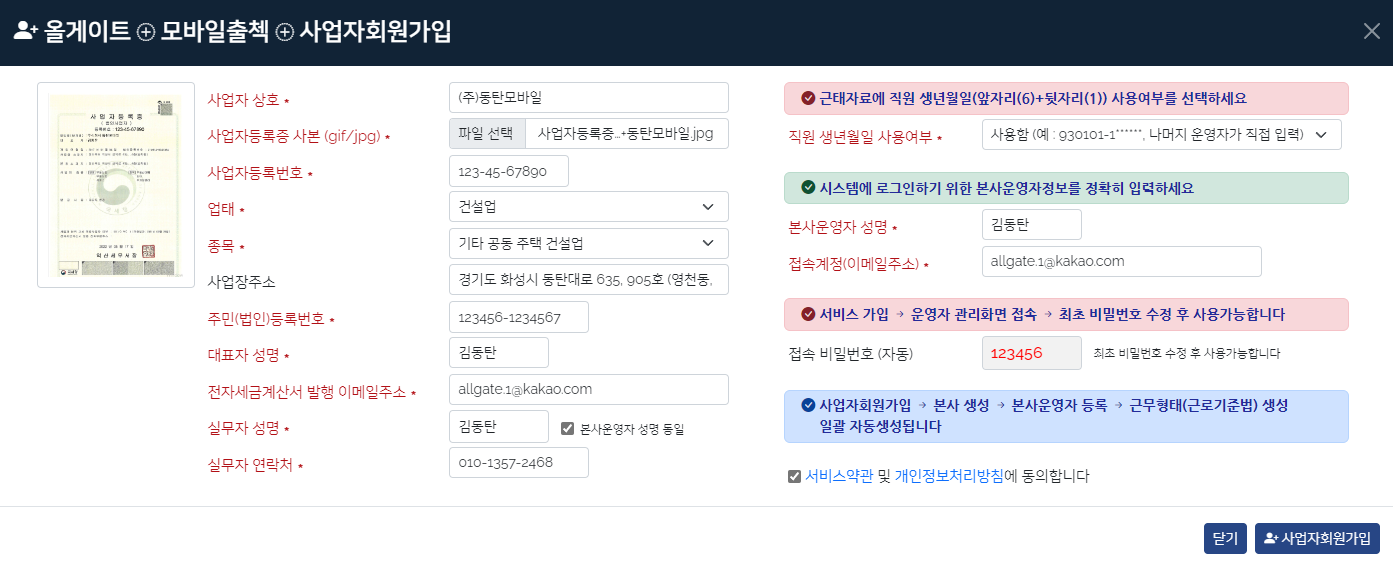Click the check-circle icon in the 근태자료 notice
Screen dimensions: 1393x567
[x=808, y=98]
